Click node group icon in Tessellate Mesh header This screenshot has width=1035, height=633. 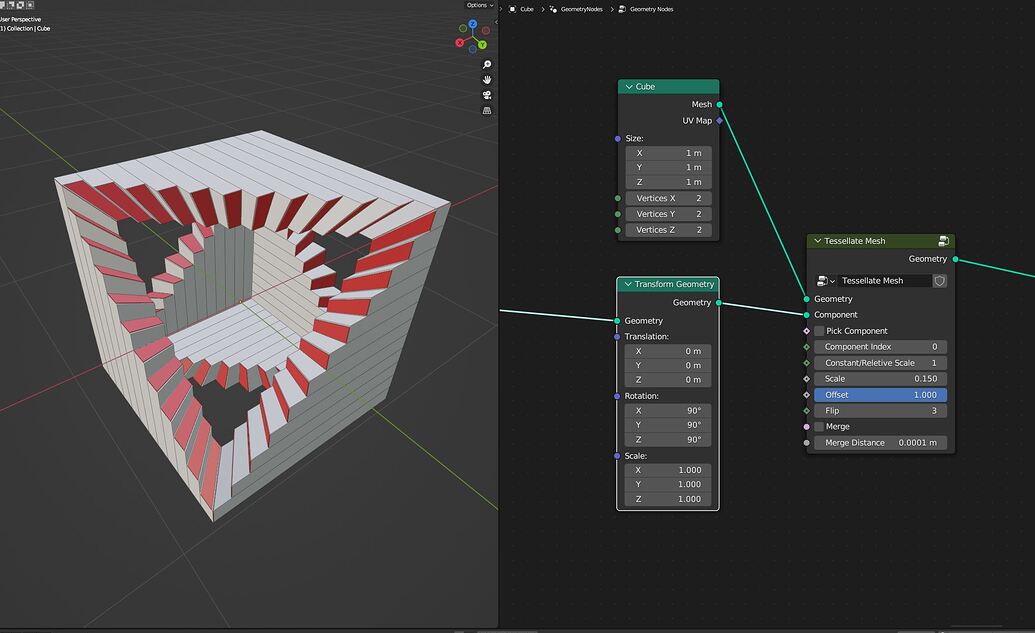click(943, 241)
